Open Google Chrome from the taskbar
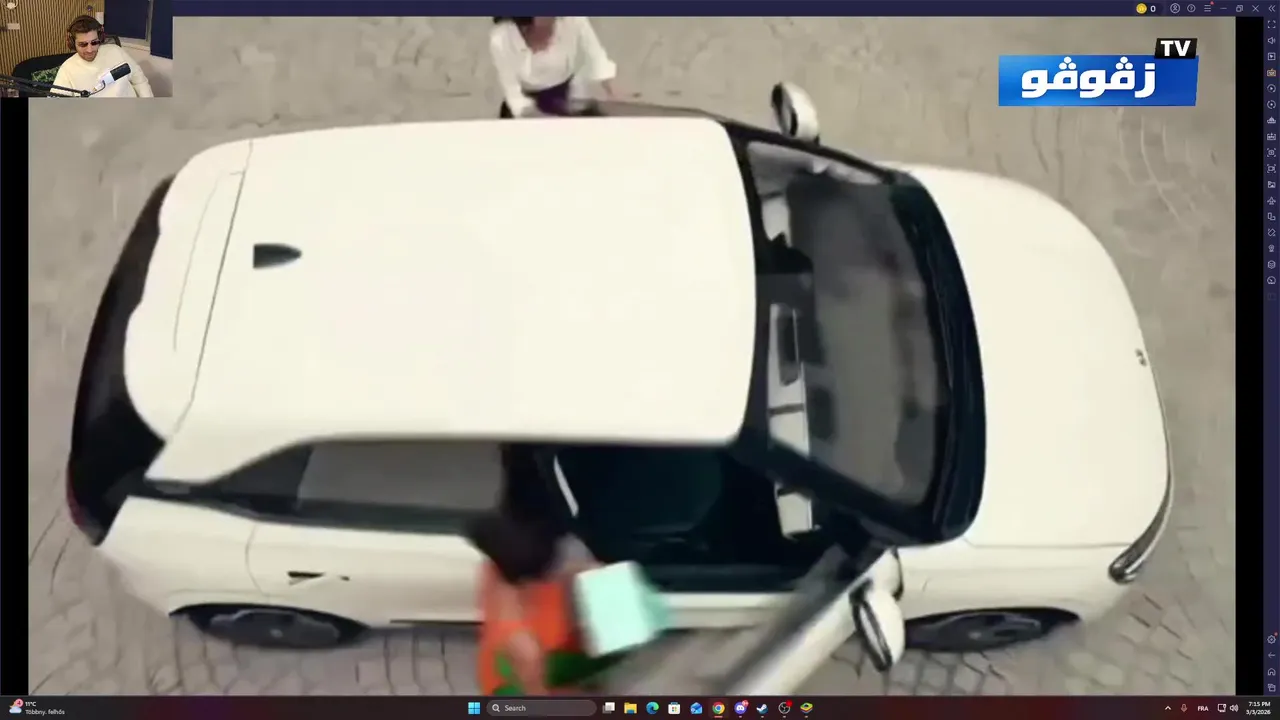Screen dimensions: 1280x720 tap(718, 708)
